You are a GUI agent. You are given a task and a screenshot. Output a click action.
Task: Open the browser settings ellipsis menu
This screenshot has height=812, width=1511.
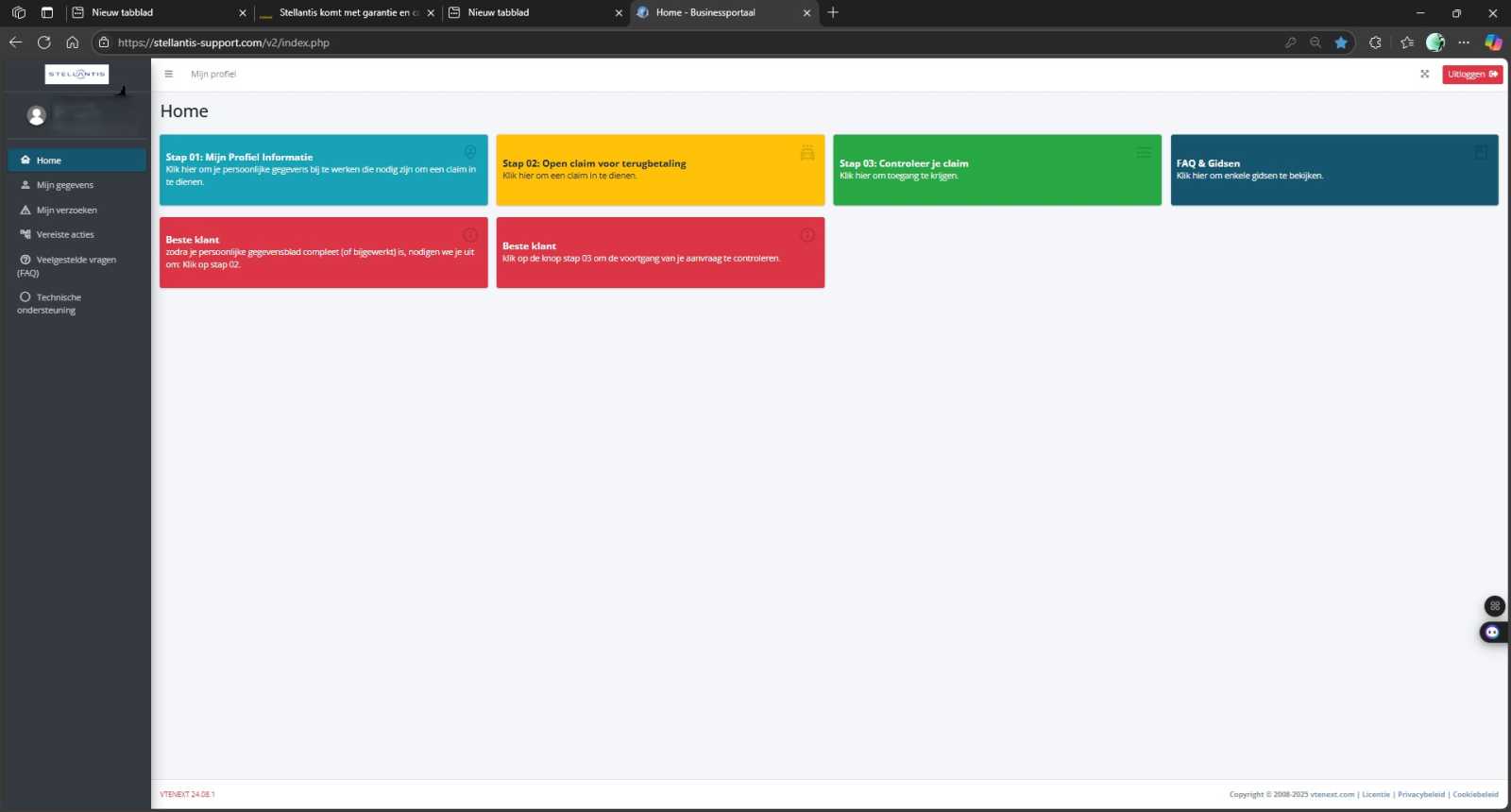[1464, 42]
